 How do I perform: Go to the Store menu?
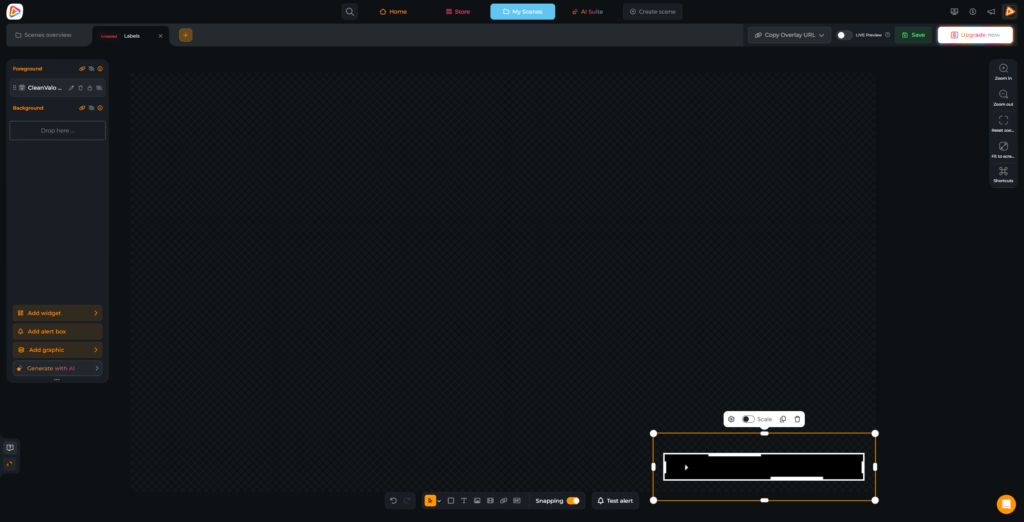click(x=457, y=12)
